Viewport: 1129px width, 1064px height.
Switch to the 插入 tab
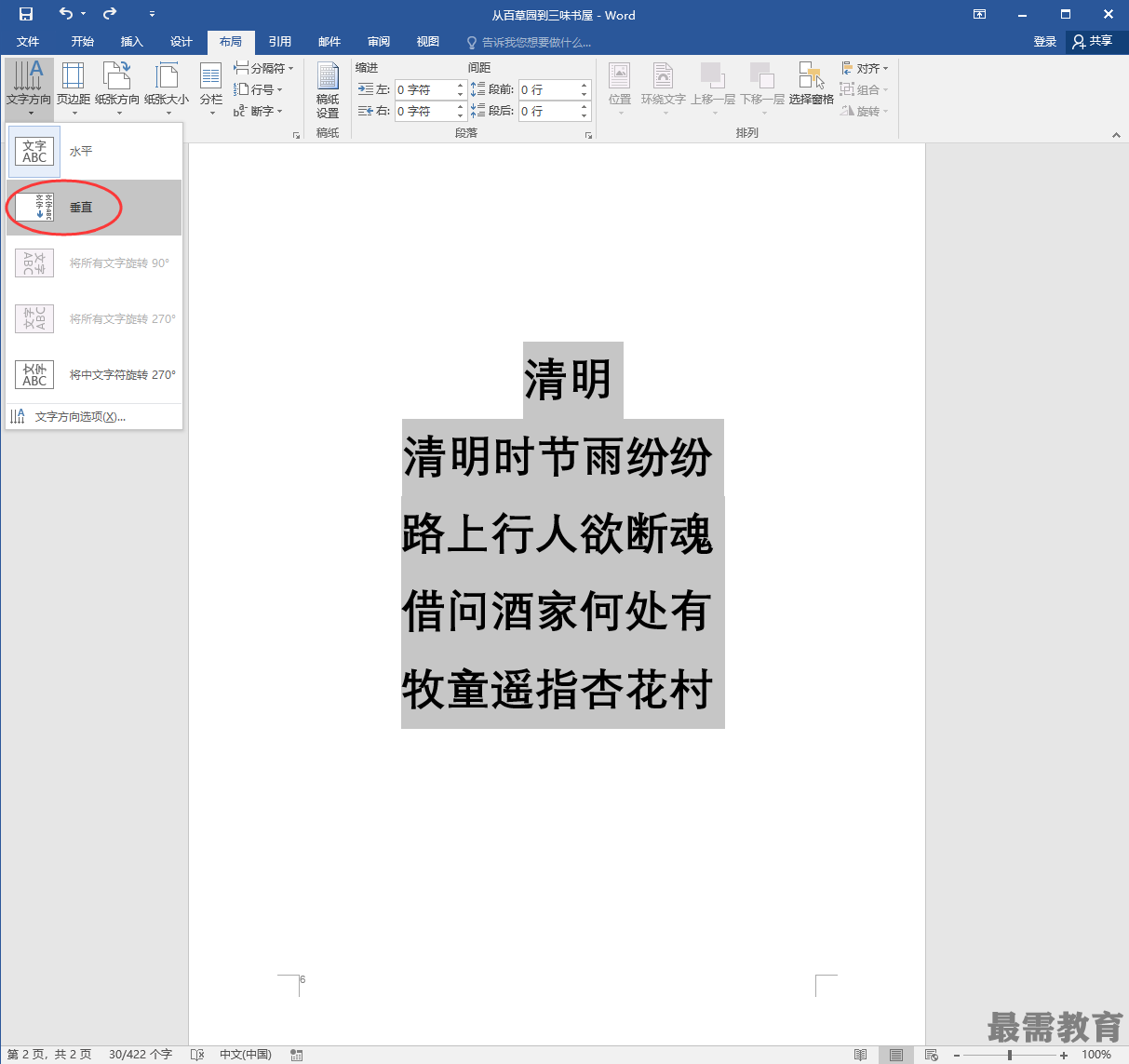point(132,42)
